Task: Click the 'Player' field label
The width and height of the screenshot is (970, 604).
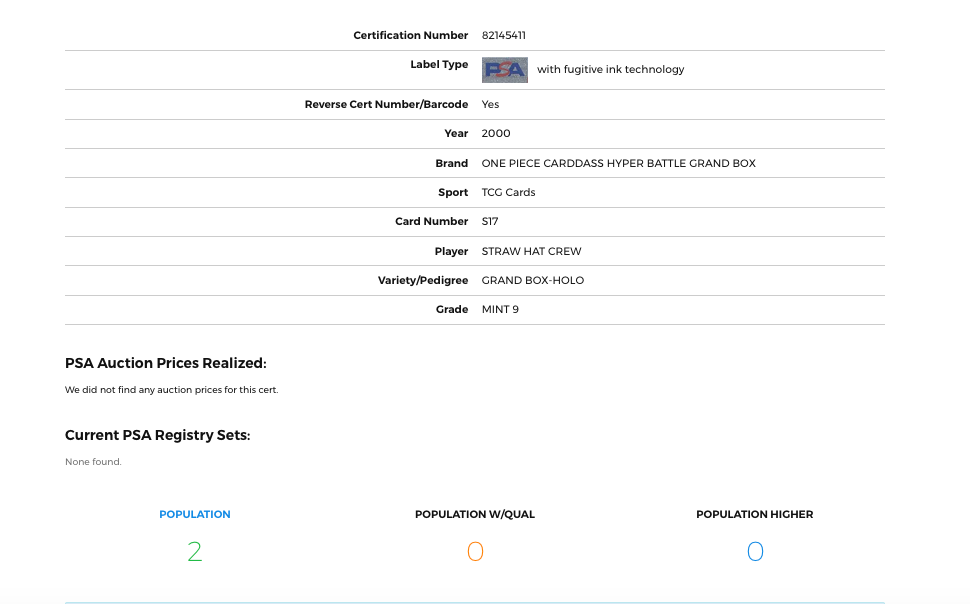Action: [451, 251]
